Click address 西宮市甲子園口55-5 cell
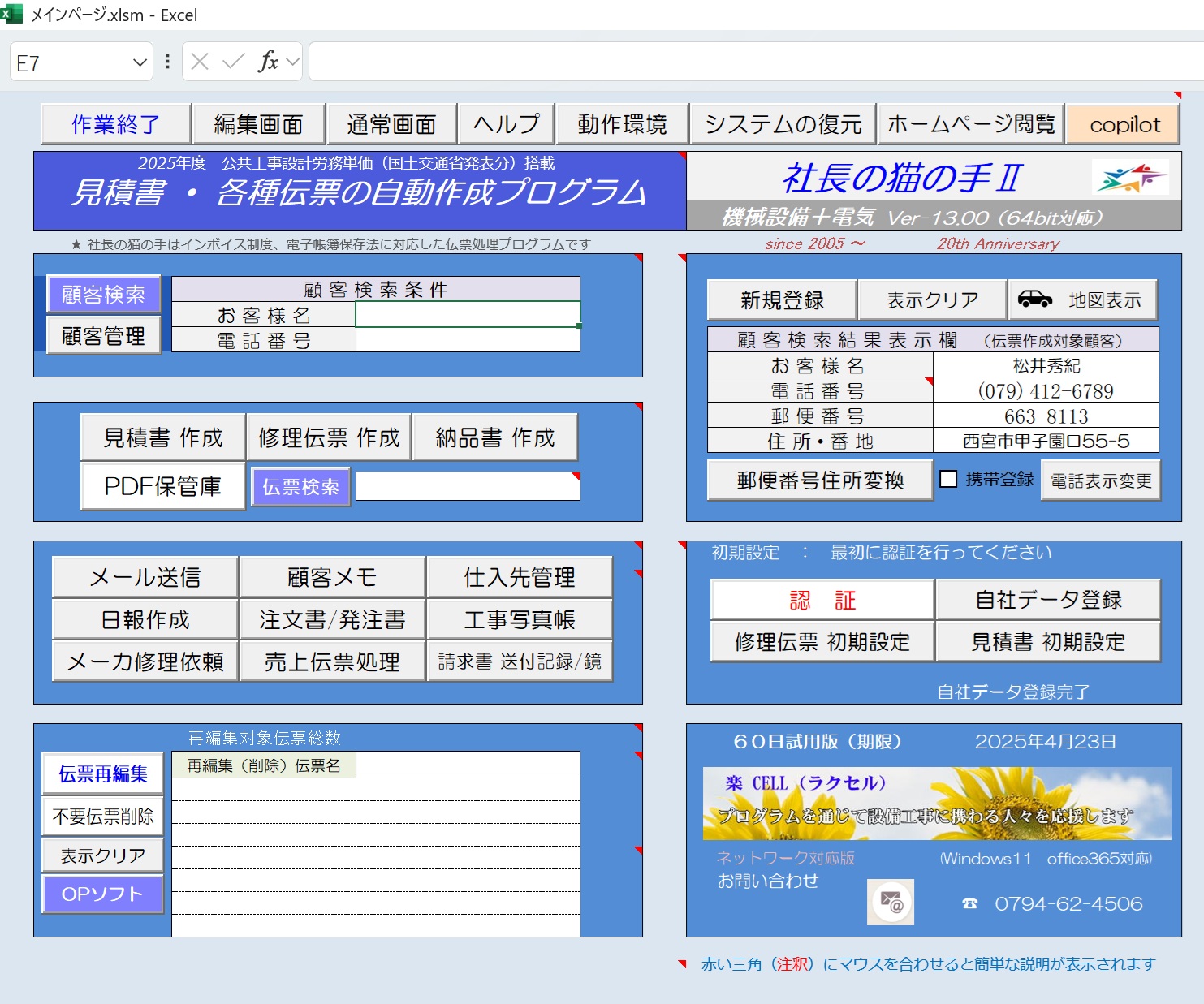1204x1004 pixels. click(1046, 441)
